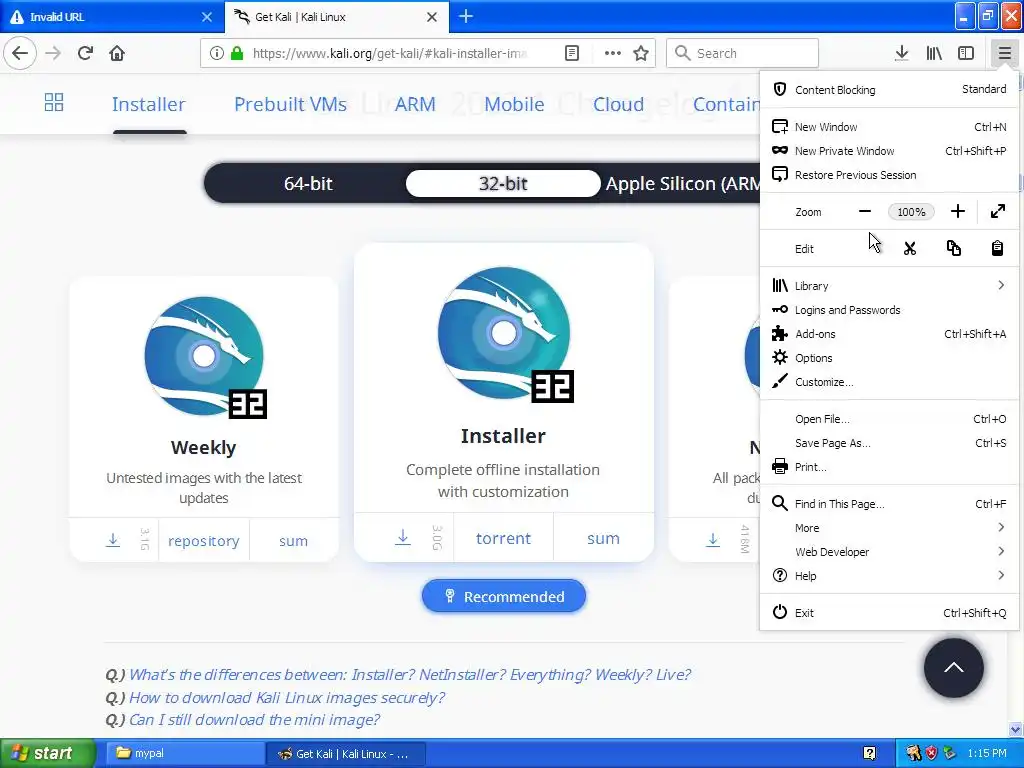This screenshot has width=1024, height=768.
Task: Choose Find in This Page...
Action: (x=889, y=504)
